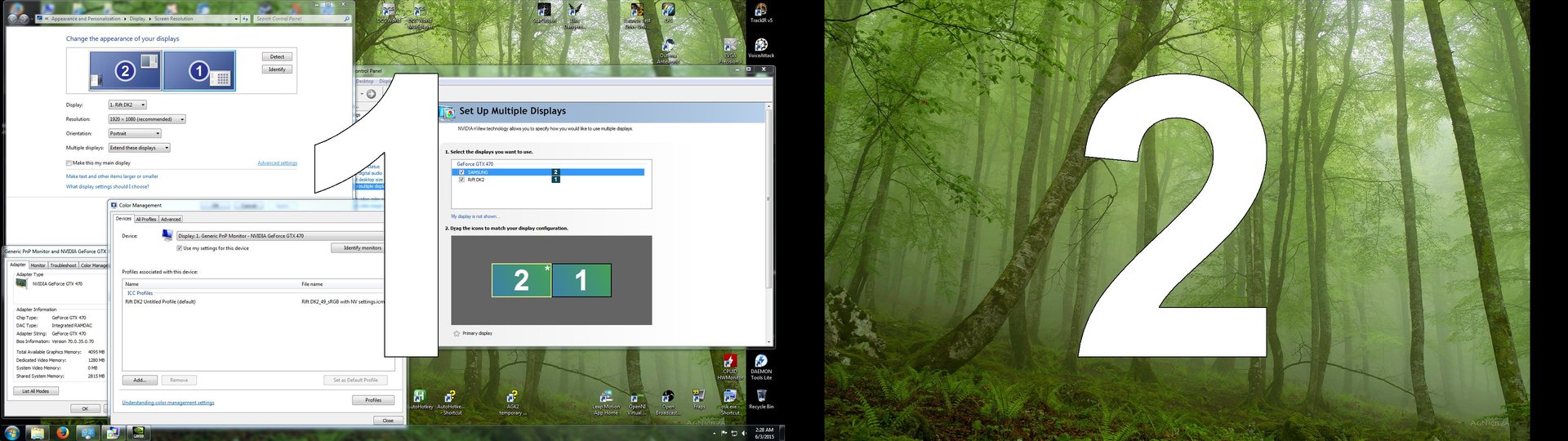Select monitor 2 thumbnail in Screen Resolution
1568x441 pixels.
click(126, 70)
